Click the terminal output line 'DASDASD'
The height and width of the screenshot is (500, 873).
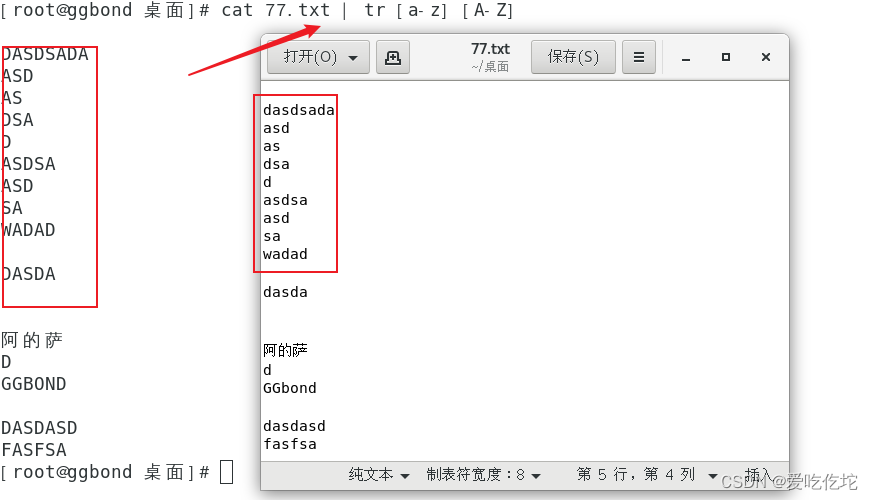[x=39, y=428]
